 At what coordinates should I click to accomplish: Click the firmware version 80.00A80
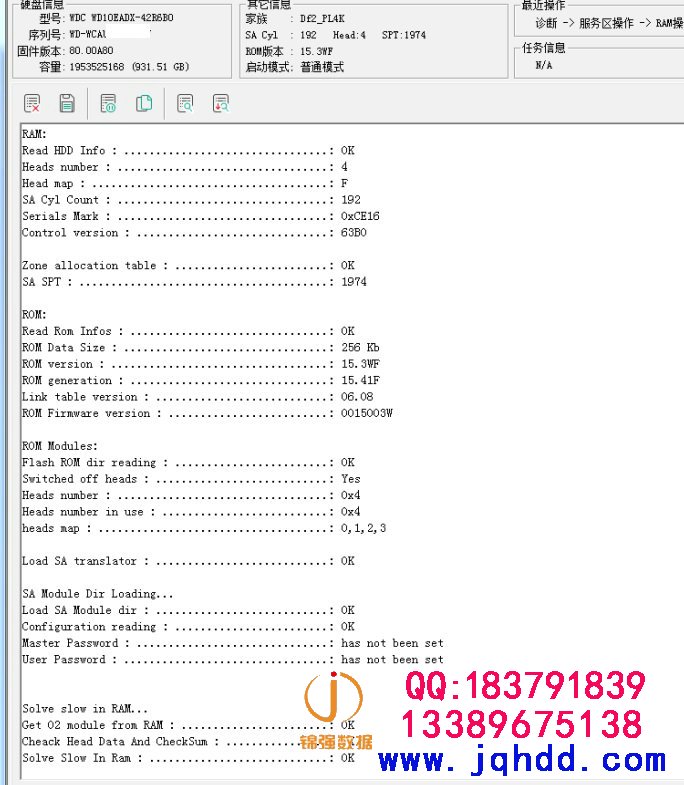coord(91,51)
